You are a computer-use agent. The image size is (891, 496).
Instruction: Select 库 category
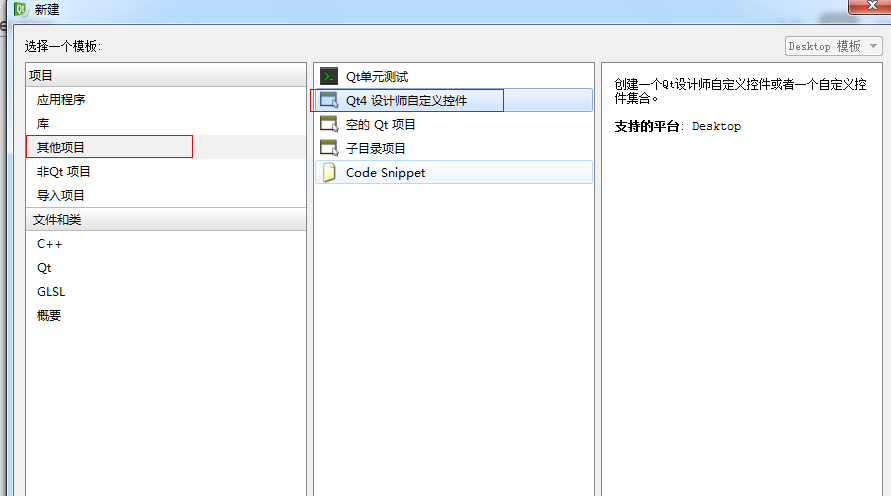166,123
